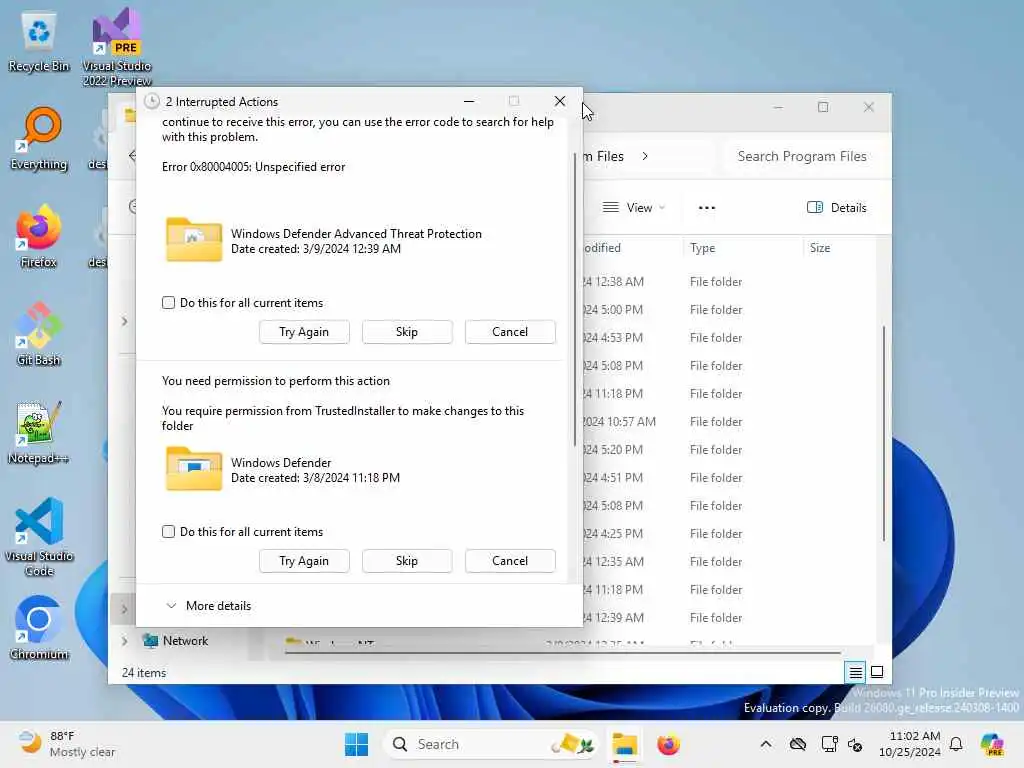1024x768 pixels.
Task: Open the Recycle Bin desktop icon
Action: 39,41
